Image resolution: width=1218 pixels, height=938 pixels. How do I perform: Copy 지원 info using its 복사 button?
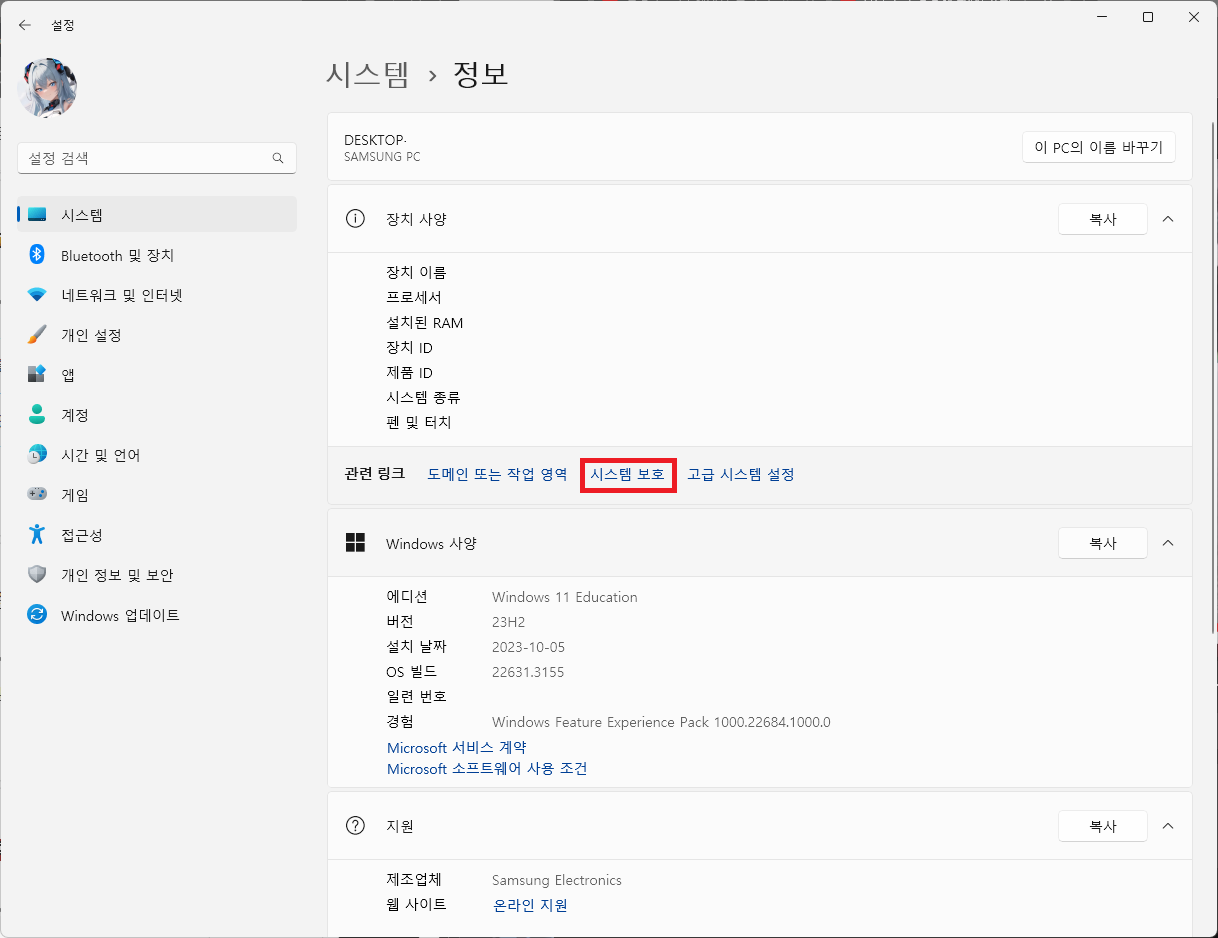click(x=1102, y=826)
